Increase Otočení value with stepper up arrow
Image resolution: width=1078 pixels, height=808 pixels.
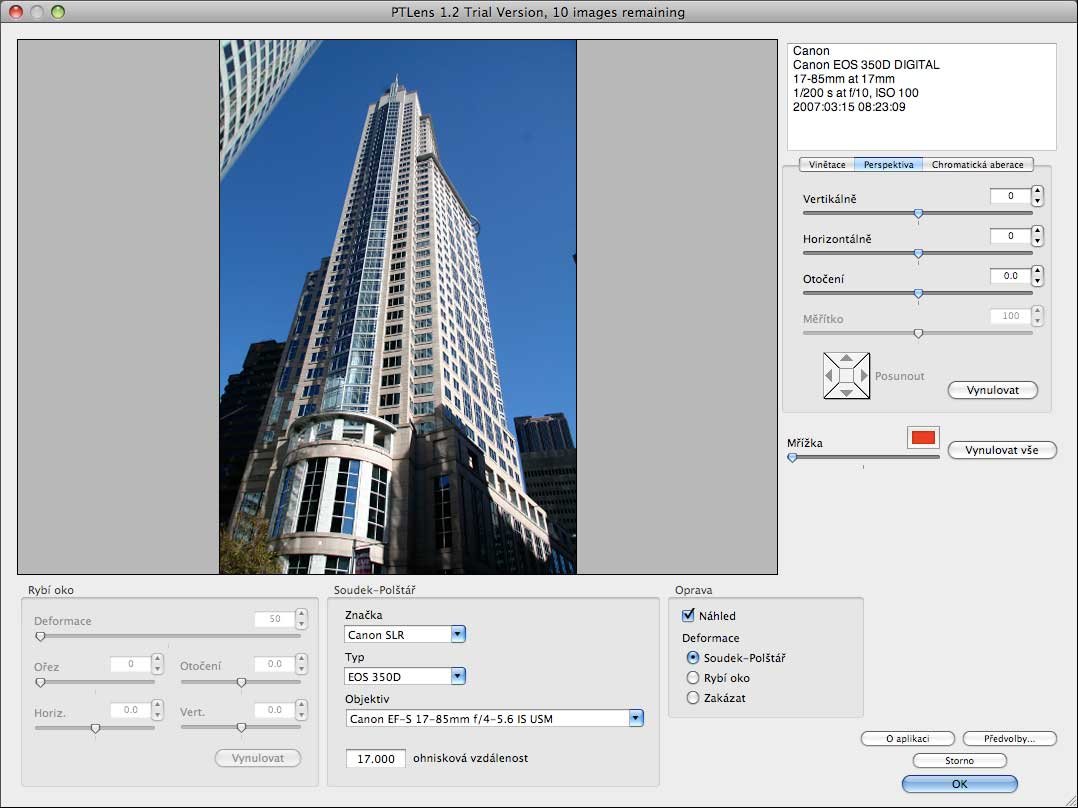coord(1037,271)
